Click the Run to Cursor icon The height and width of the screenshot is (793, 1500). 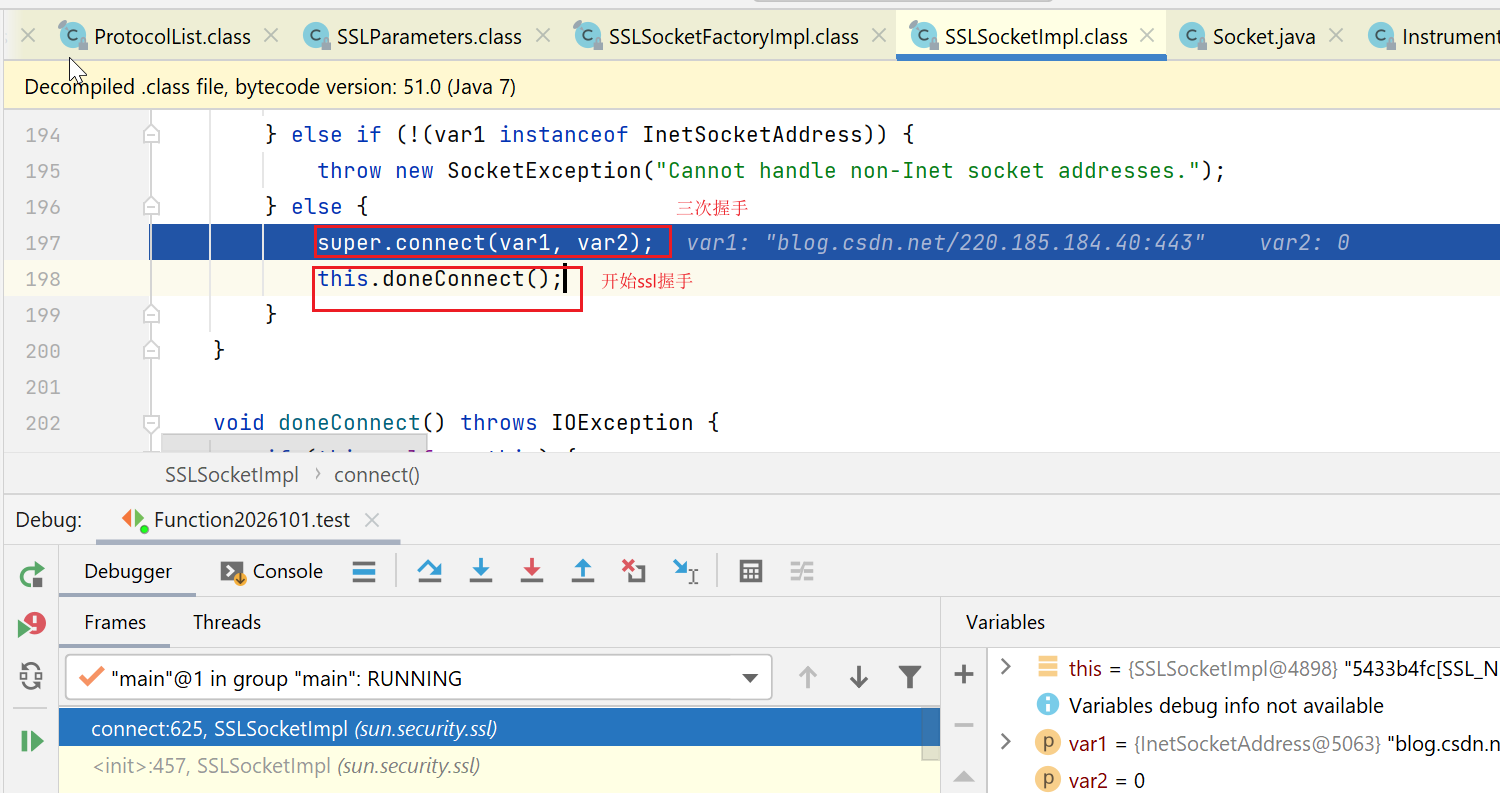pyautogui.click(x=686, y=571)
